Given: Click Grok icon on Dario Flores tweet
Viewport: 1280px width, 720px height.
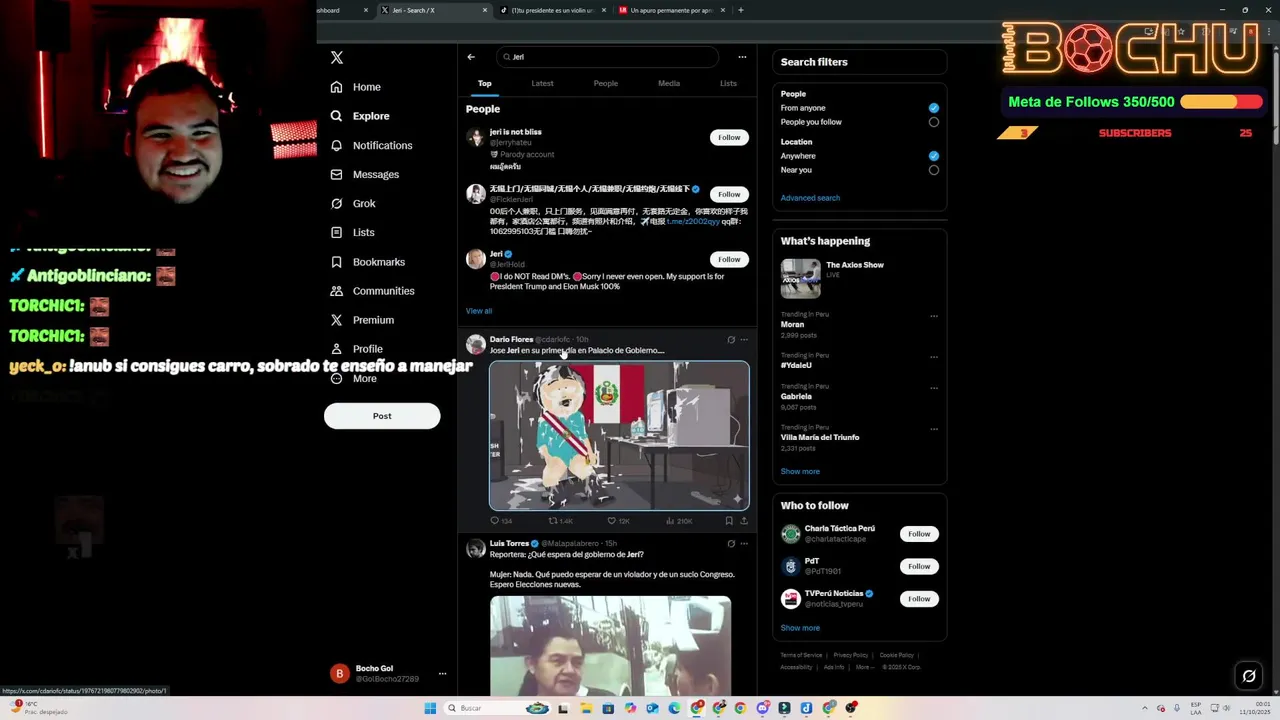Looking at the screenshot, I should click(731, 340).
